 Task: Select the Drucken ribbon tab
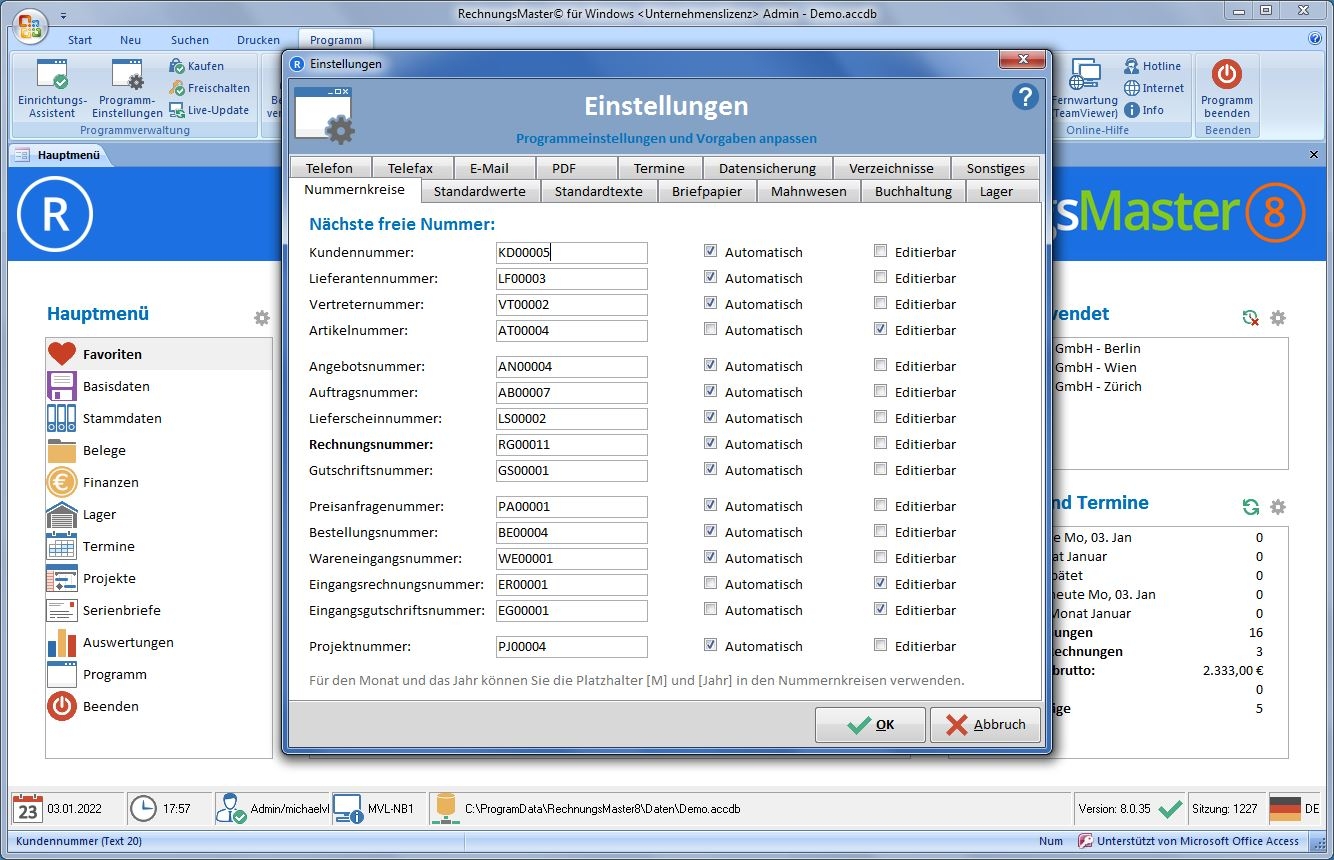pyautogui.click(x=258, y=40)
